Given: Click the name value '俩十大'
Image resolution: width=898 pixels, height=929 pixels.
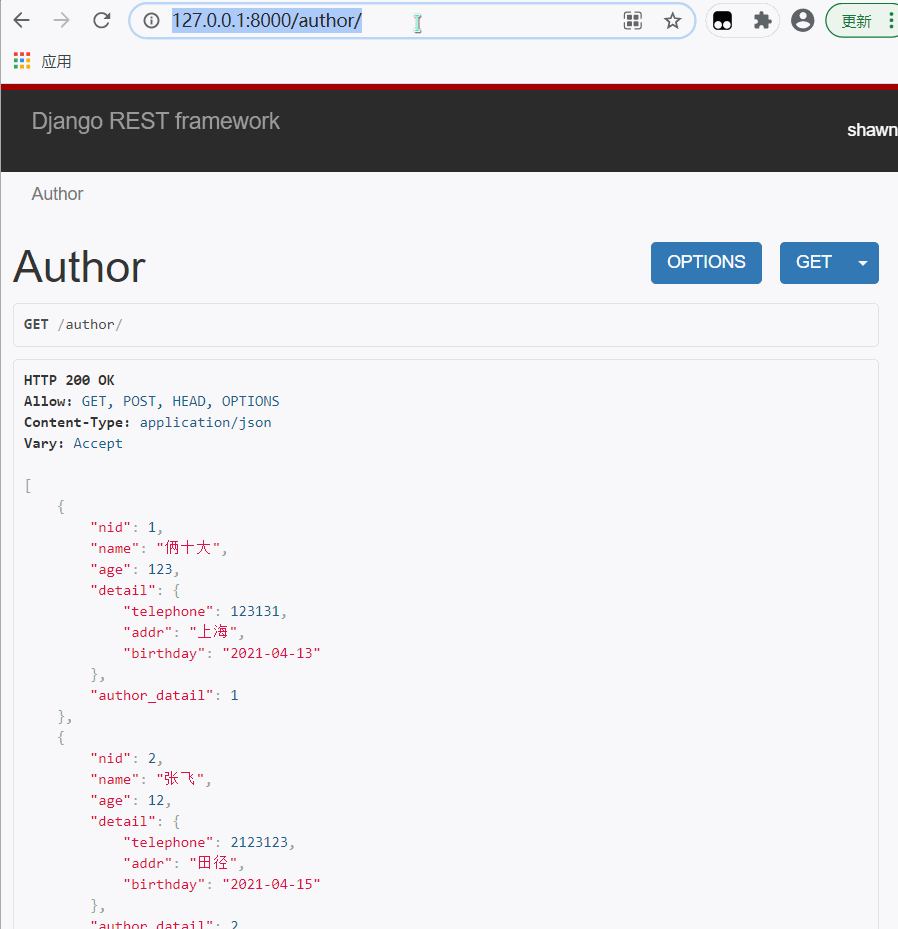Looking at the screenshot, I should click(x=187, y=548).
